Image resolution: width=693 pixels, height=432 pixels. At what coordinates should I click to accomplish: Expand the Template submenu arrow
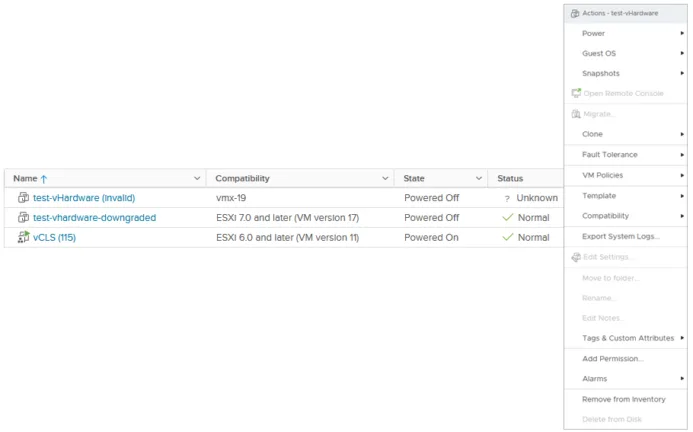pos(682,195)
